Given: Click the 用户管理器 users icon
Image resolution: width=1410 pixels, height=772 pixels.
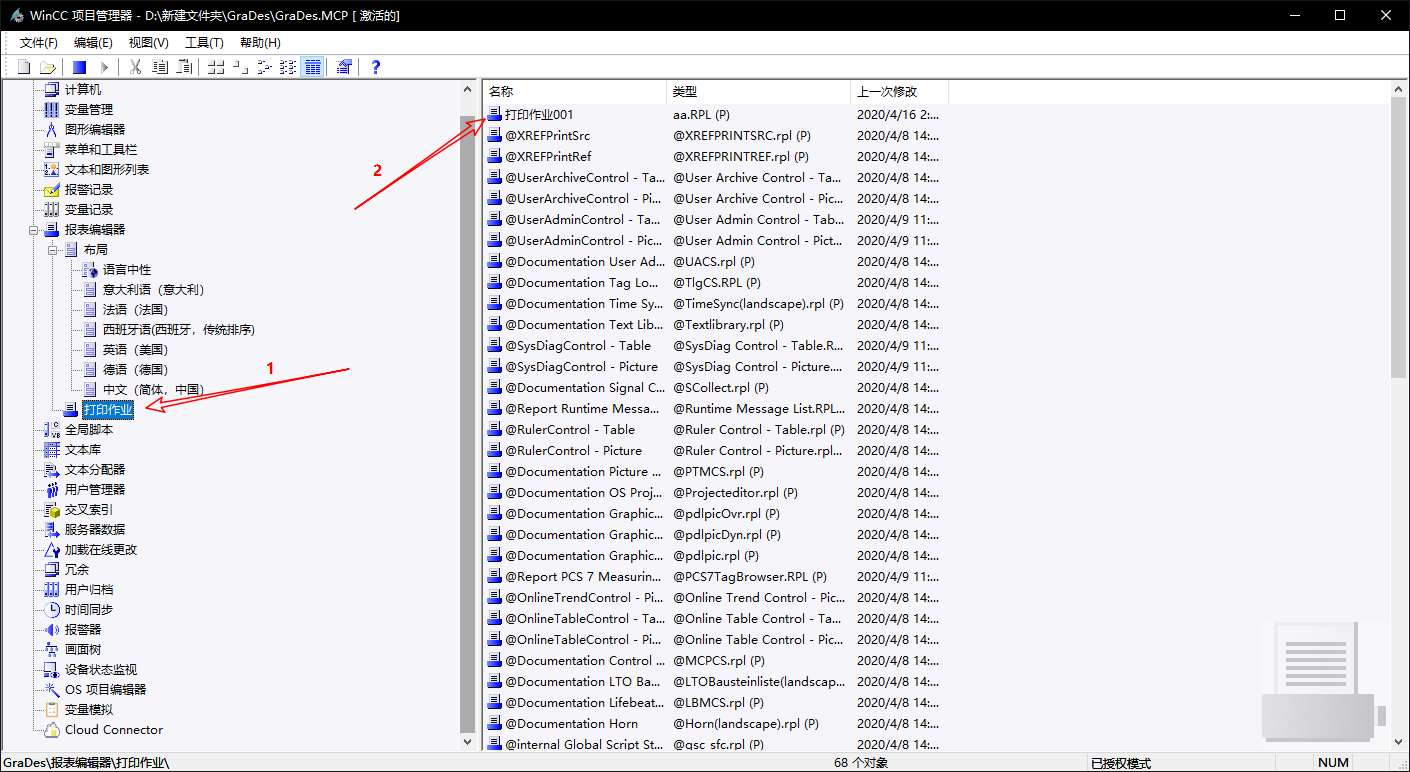Looking at the screenshot, I should (52, 490).
